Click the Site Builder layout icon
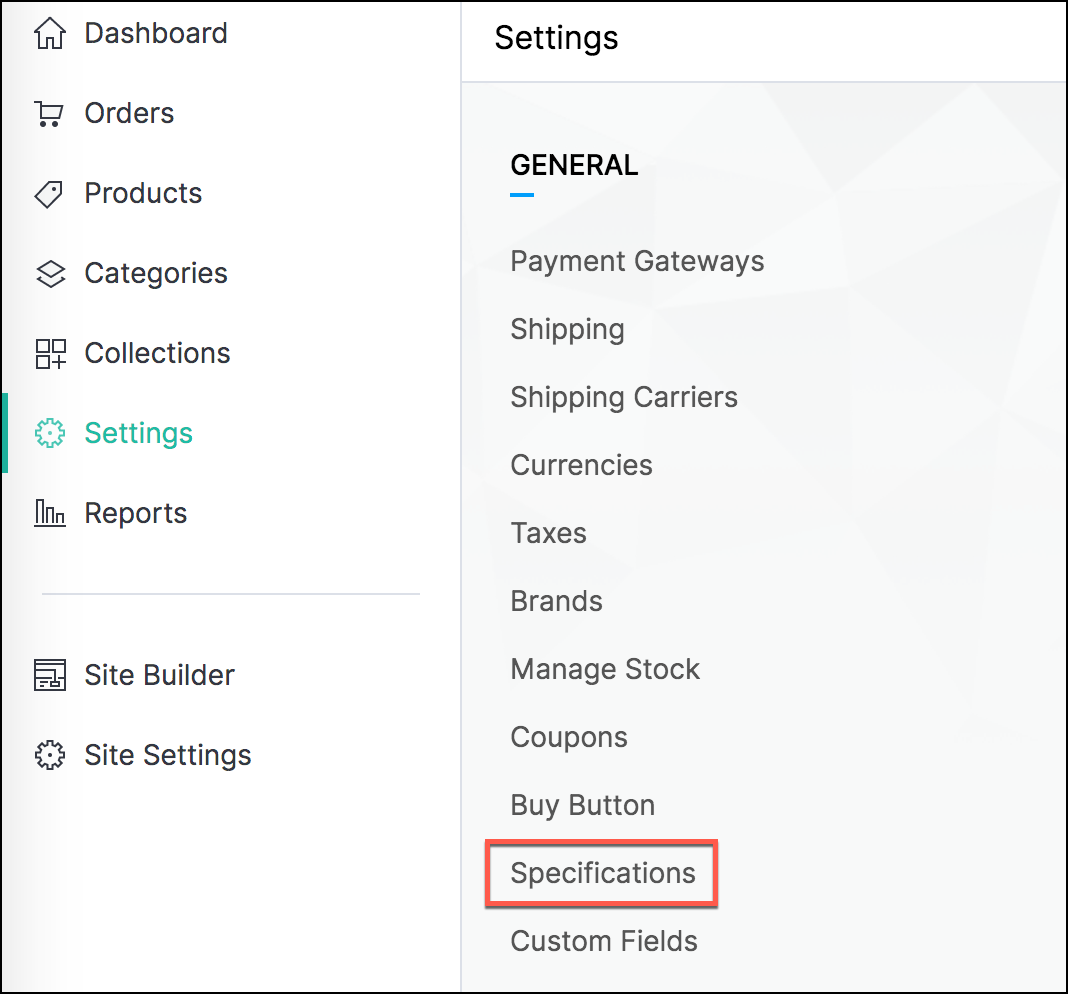 click(49, 675)
